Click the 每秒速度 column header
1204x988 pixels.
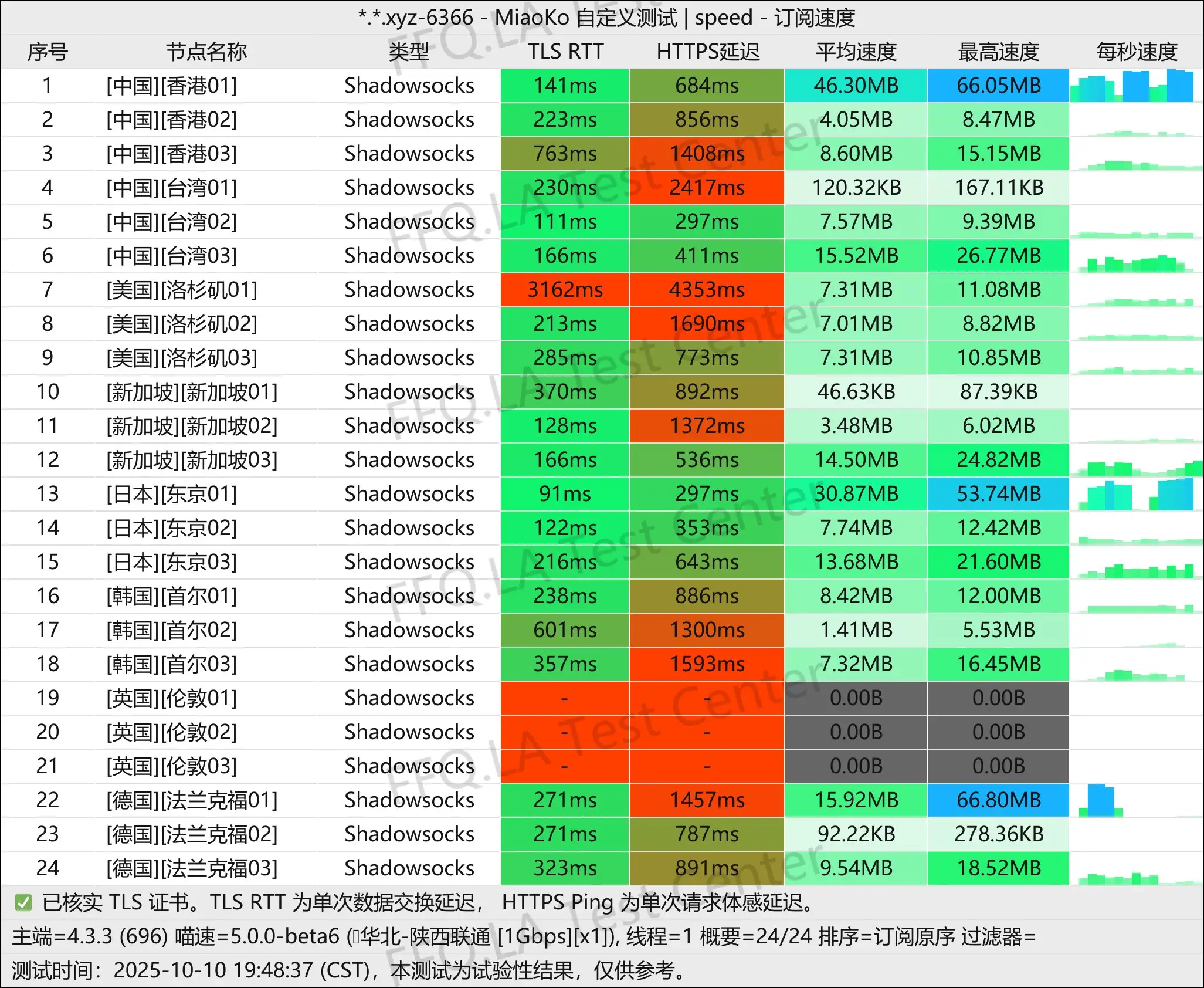coord(1136,52)
